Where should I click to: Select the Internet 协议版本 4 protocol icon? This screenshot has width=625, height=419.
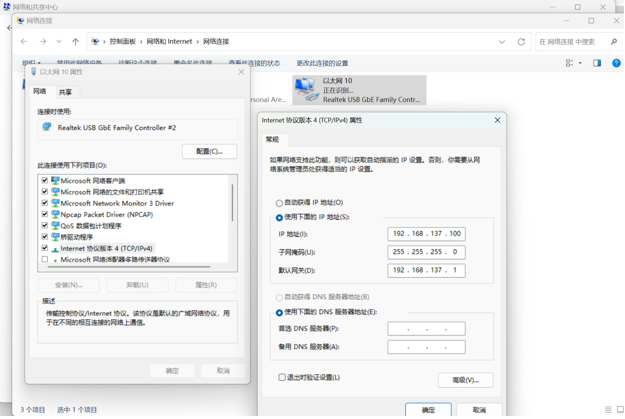tap(55, 249)
